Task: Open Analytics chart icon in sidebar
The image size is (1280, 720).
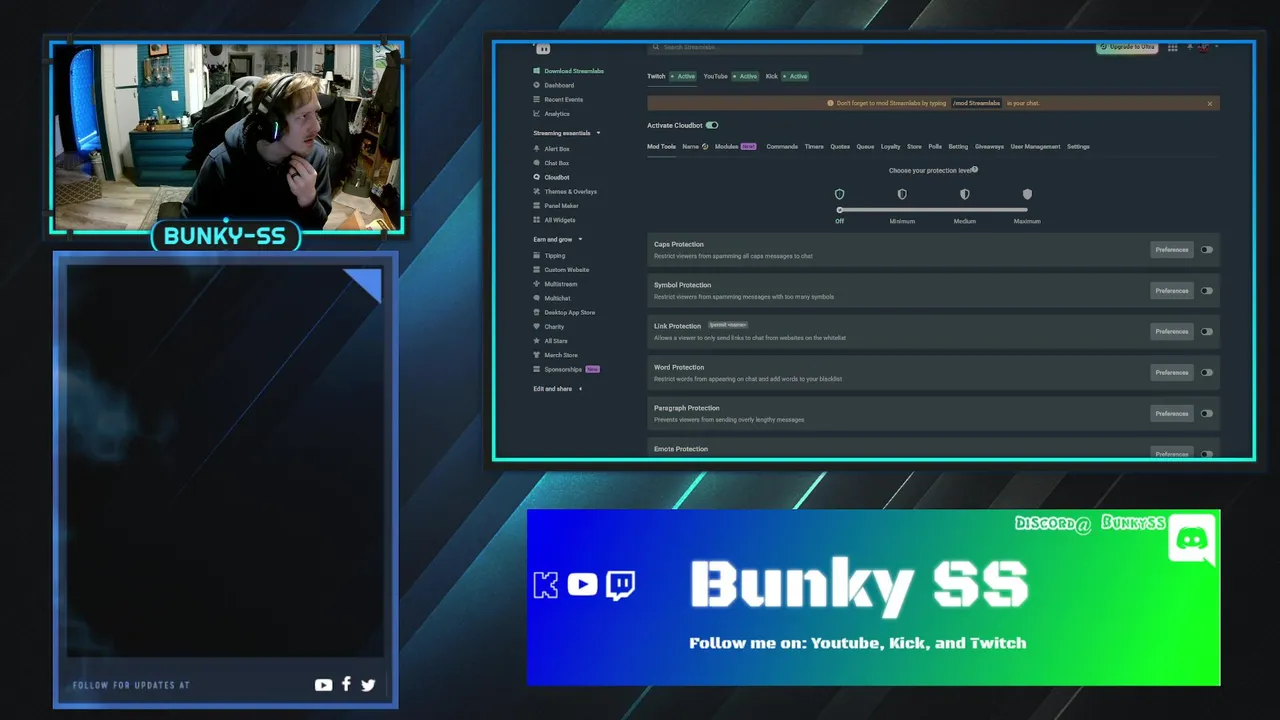Action: 537,114
